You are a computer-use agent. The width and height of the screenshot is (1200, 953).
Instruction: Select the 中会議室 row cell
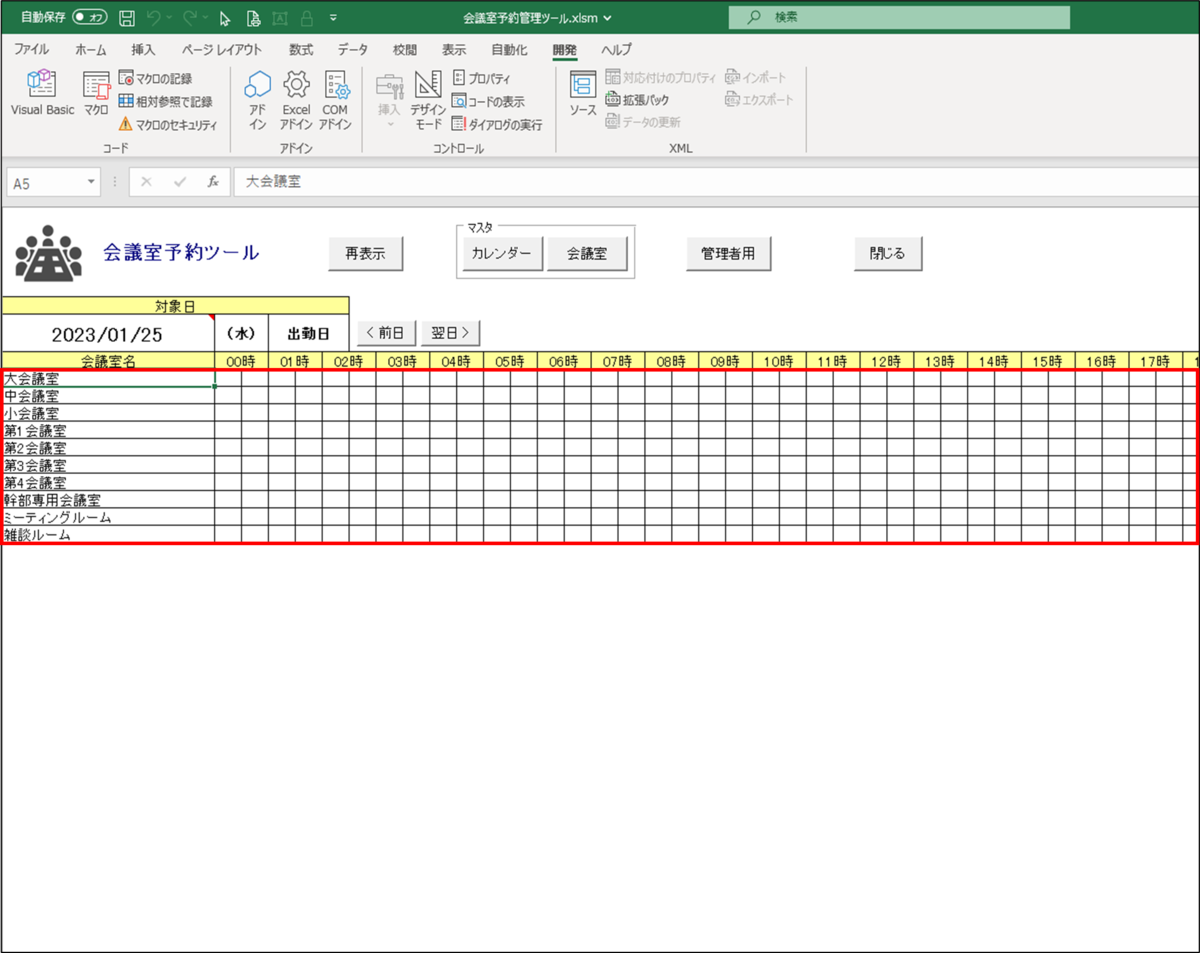[x=108, y=396]
